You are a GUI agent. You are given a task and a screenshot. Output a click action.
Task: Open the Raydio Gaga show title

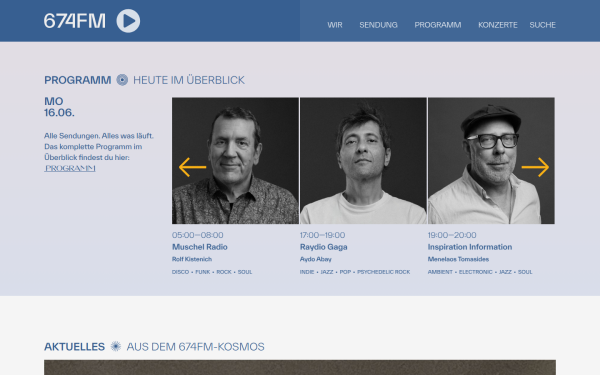[324, 247]
